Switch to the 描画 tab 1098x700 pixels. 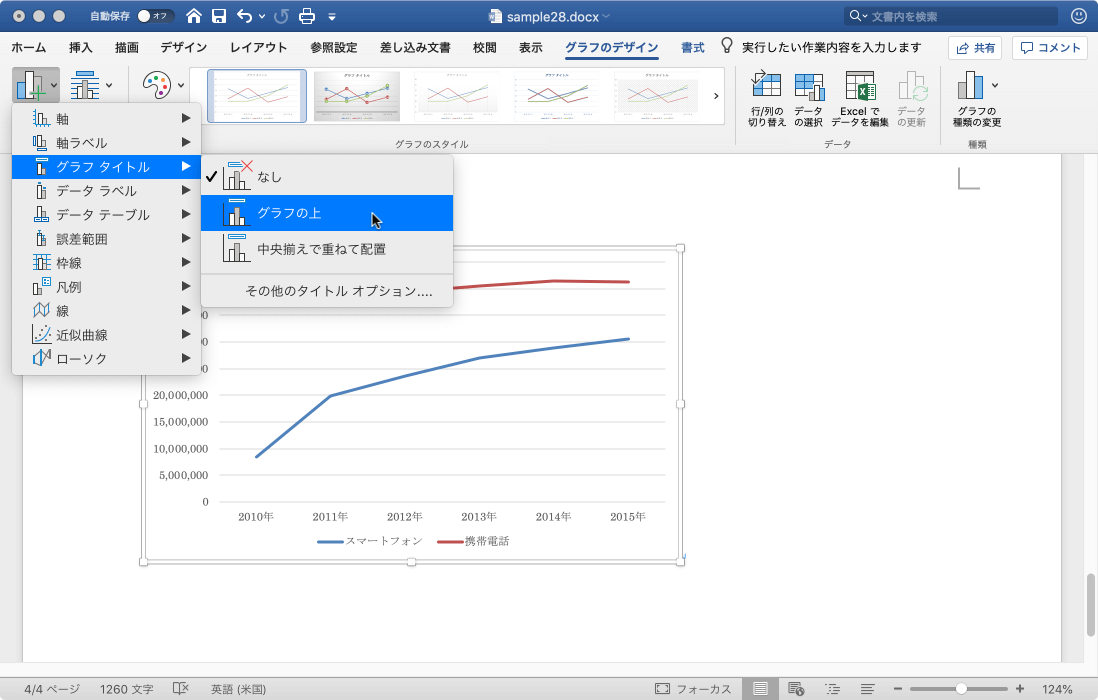pos(127,48)
